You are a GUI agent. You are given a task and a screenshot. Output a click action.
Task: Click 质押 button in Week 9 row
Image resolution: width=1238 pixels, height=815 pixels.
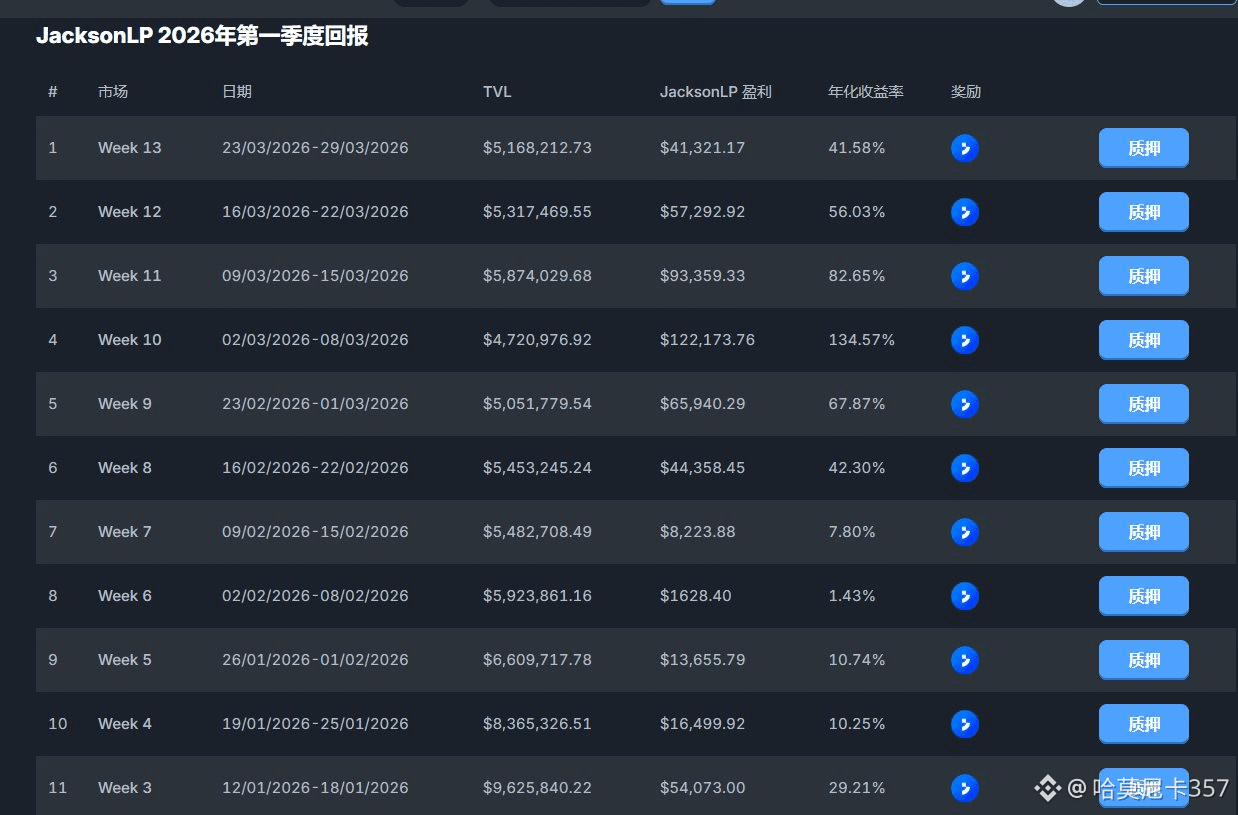pyautogui.click(x=1144, y=404)
